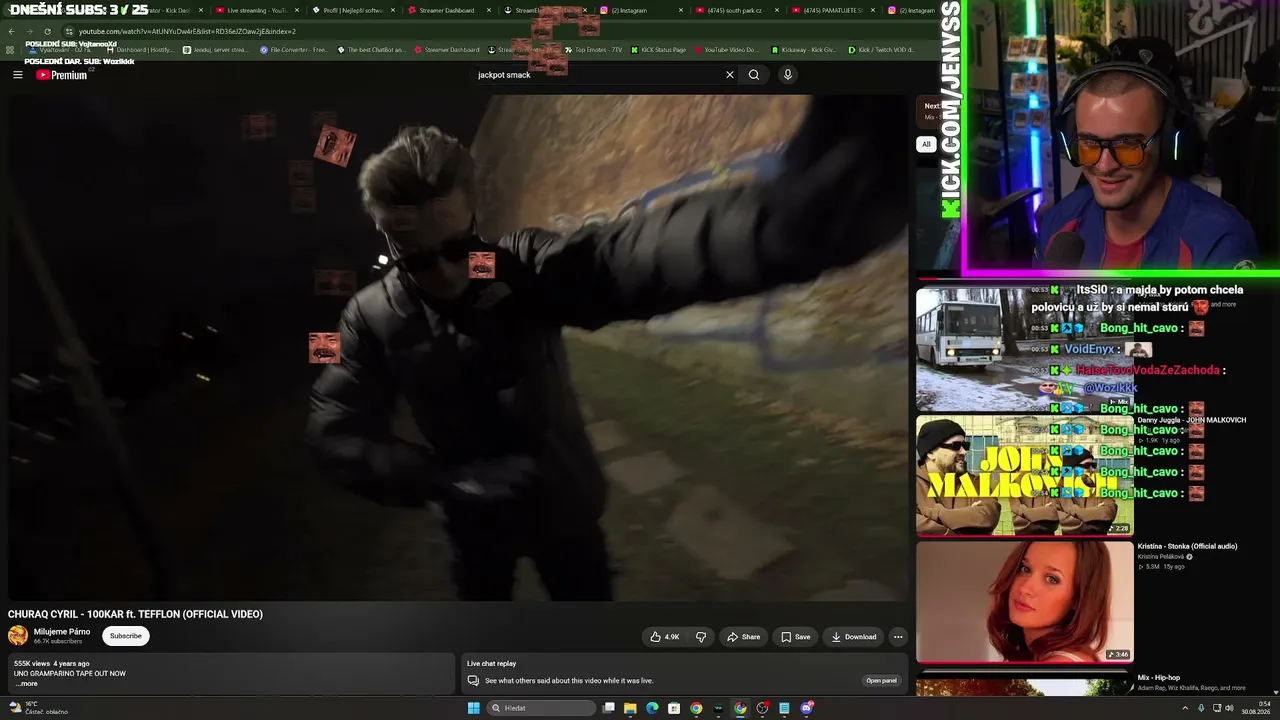Select the 'All' filter chip
The height and width of the screenshot is (720, 1280).
point(926,144)
